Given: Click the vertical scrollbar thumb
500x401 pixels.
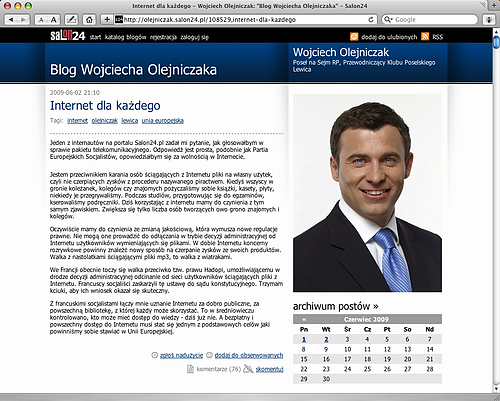Looking at the screenshot, I should pyautogui.click(x=496, y=42).
